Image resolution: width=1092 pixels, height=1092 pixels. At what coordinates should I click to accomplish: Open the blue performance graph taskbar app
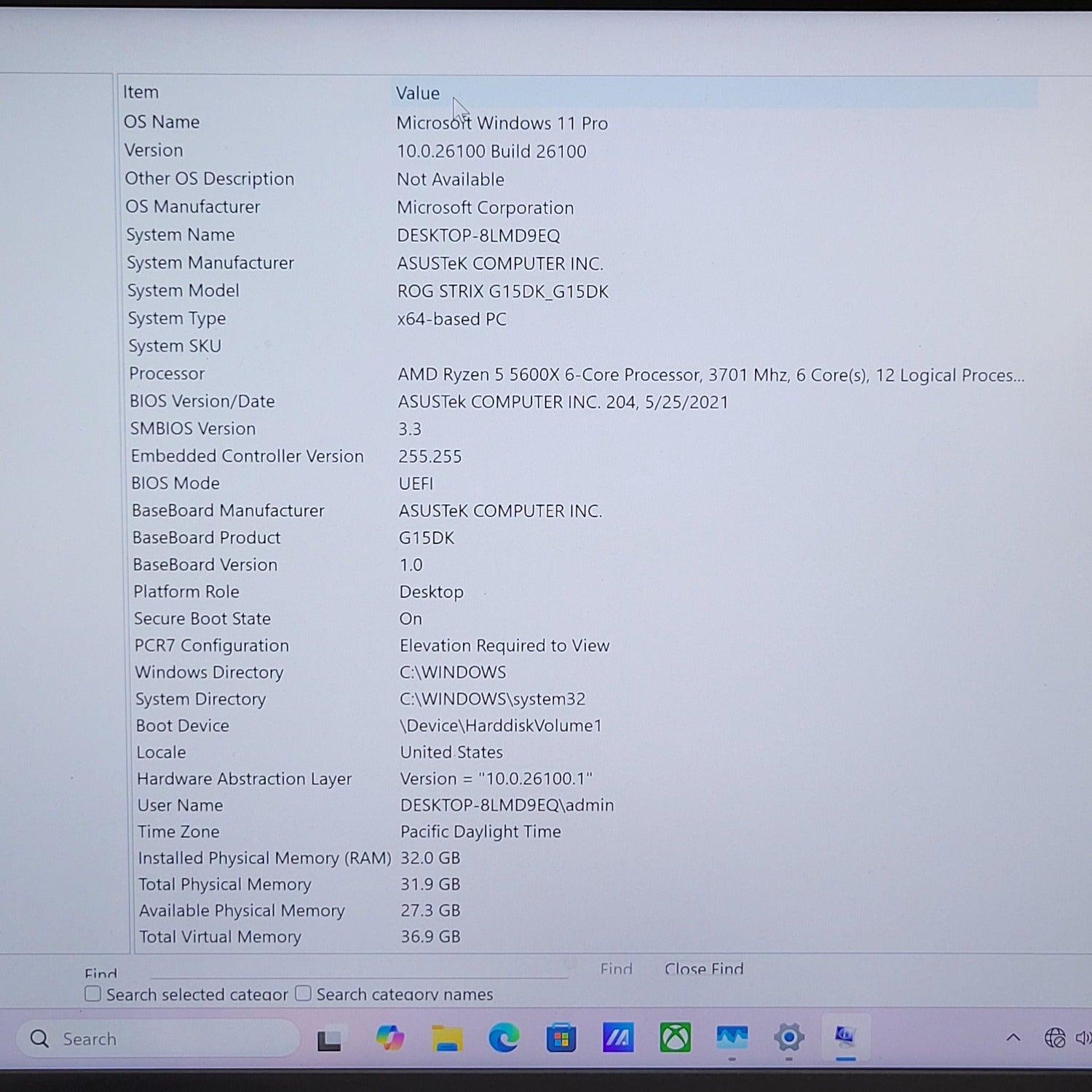pyautogui.click(x=732, y=1037)
